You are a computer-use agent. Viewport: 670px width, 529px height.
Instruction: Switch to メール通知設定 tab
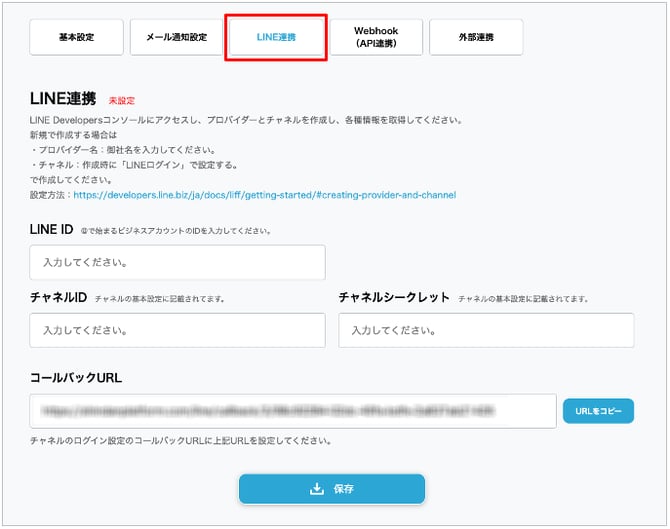click(x=176, y=37)
